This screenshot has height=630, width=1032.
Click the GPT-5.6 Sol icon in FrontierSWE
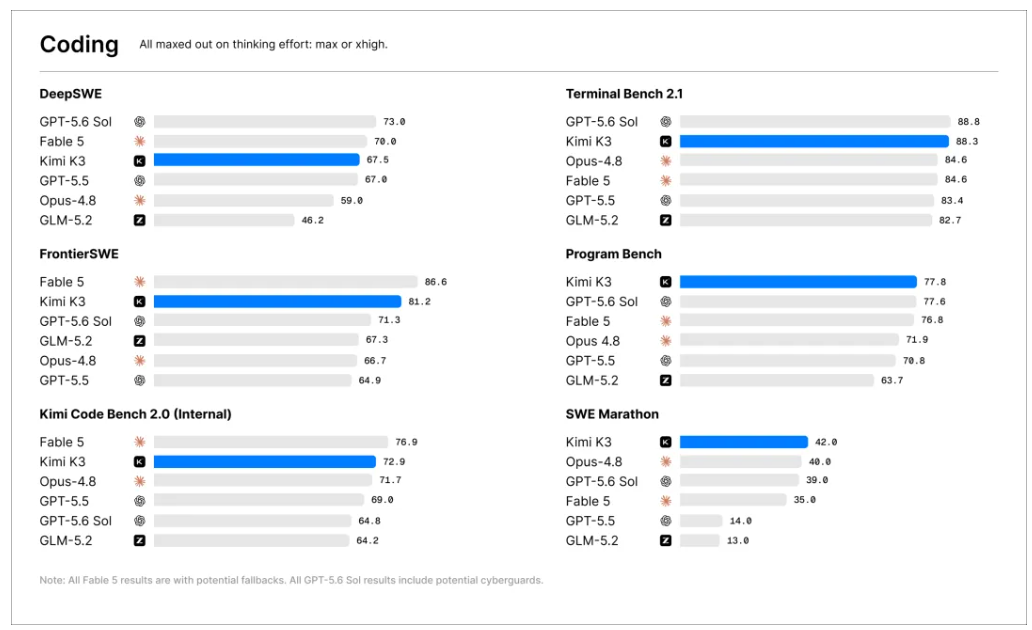point(140,321)
